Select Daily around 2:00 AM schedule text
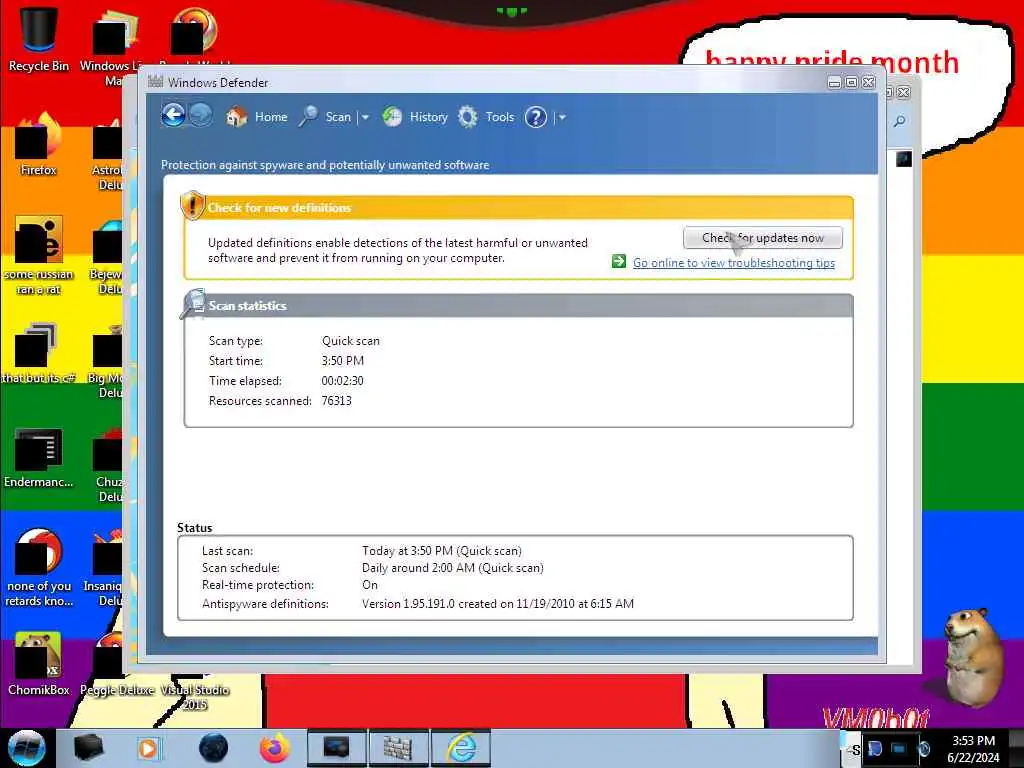The image size is (1024, 768). tap(453, 568)
